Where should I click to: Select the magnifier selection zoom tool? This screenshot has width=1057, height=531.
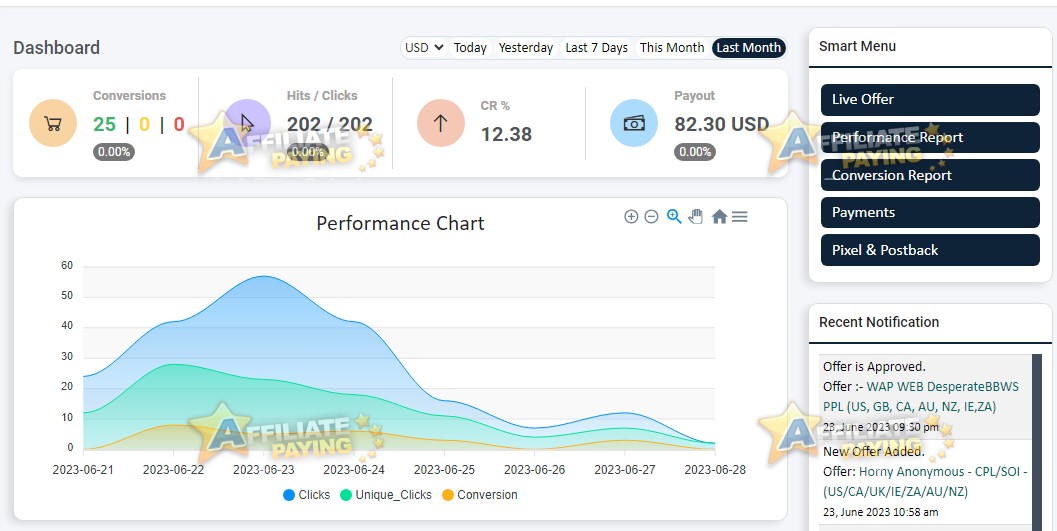673,216
